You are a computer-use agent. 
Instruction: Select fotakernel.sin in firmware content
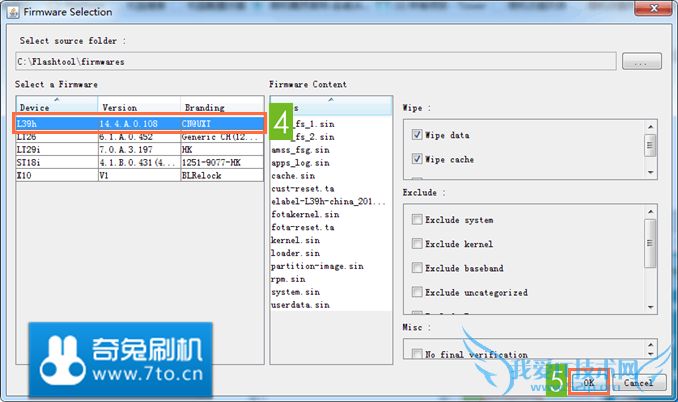point(305,214)
